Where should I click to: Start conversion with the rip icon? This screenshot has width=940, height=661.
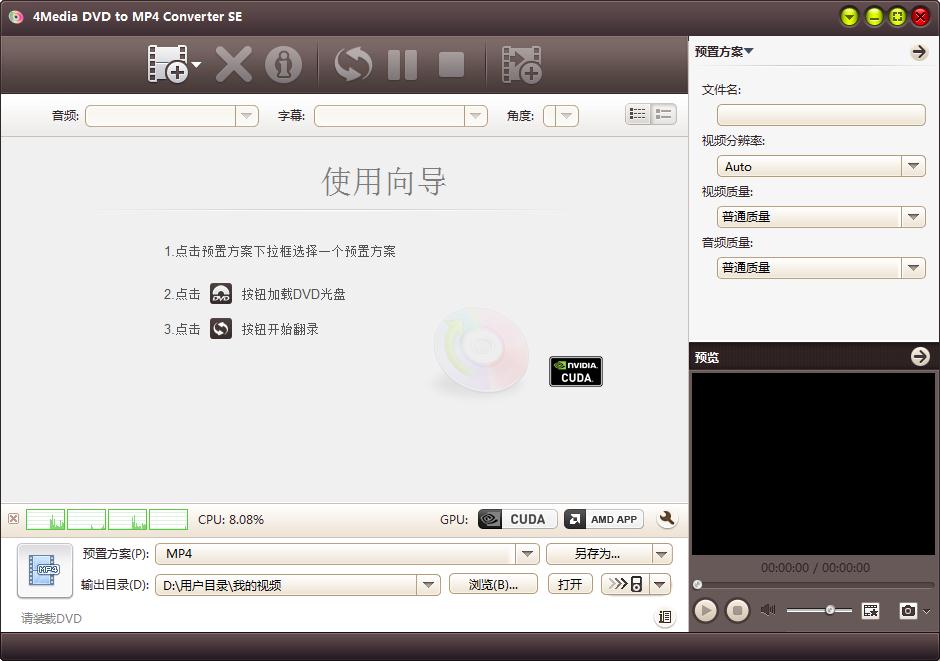tap(352, 64)
